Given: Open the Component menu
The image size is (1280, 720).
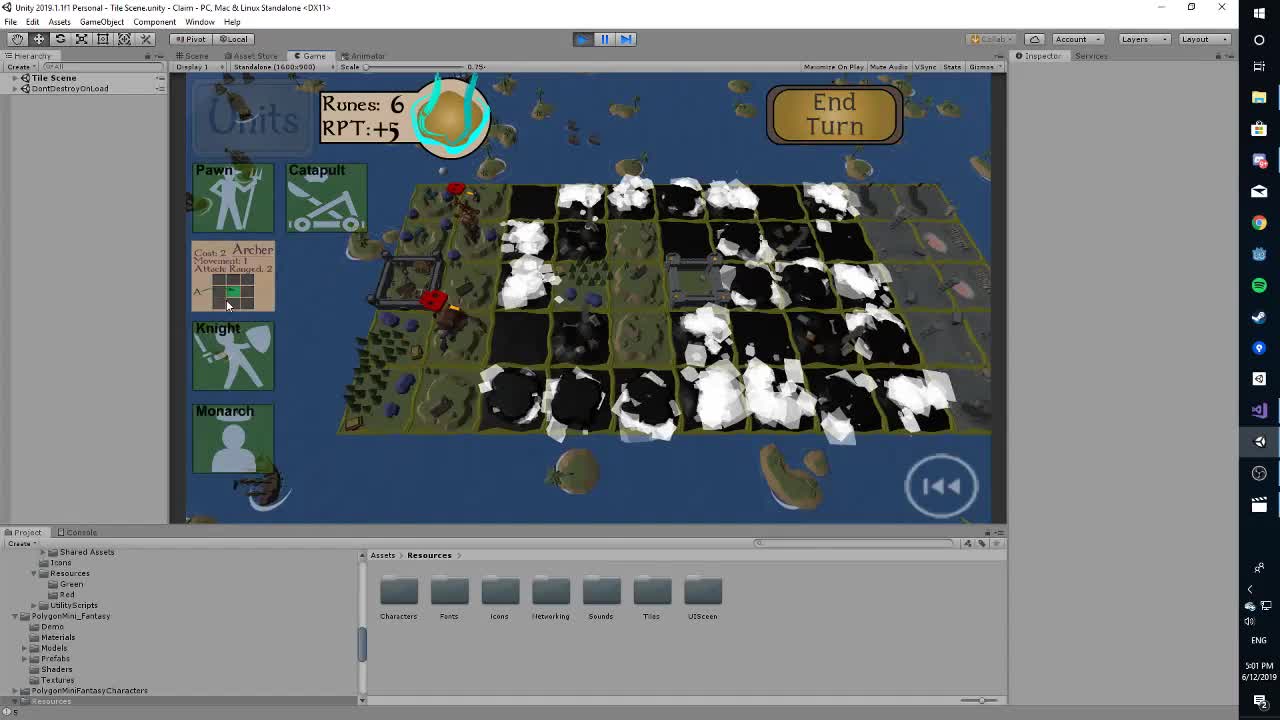Looking at the screenshot, I should (154, 22).
